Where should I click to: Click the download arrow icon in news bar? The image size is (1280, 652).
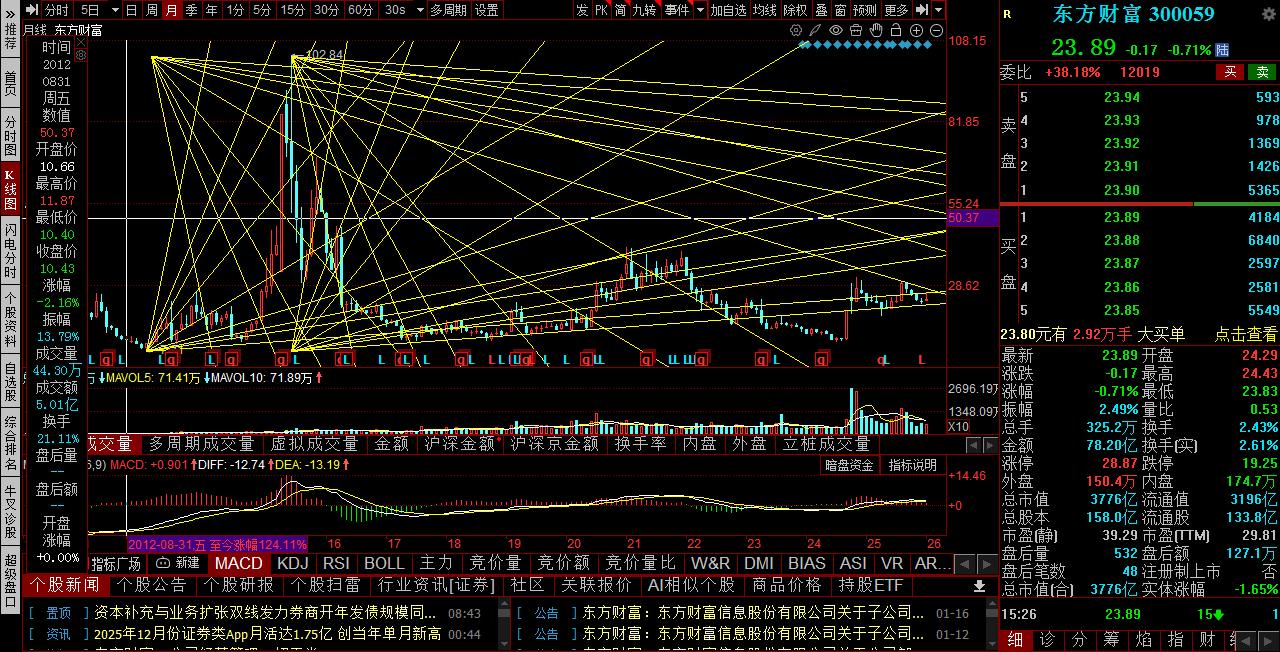click(980, 585)
